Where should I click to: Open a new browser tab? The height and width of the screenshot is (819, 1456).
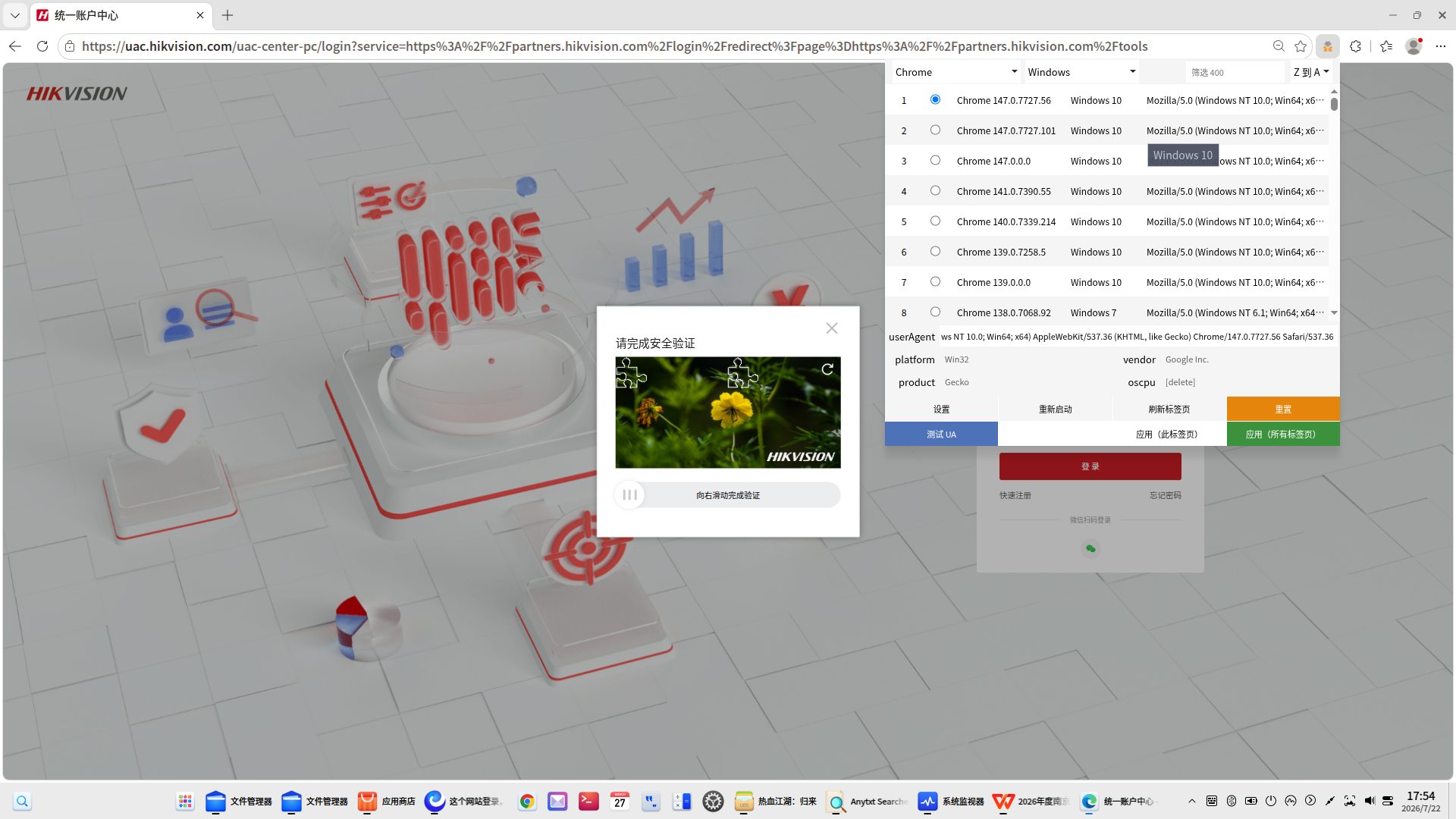227,15
